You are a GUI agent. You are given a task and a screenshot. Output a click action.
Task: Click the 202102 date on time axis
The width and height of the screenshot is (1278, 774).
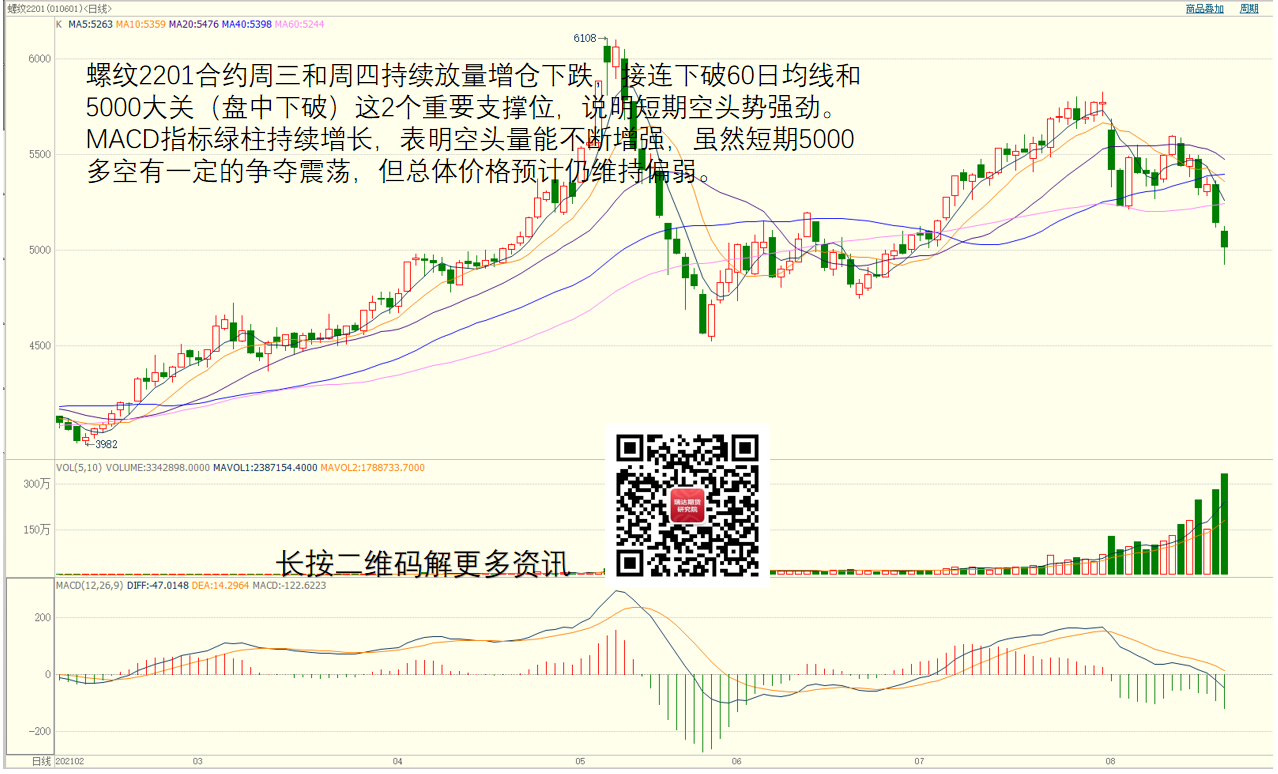tap(70, 762)
